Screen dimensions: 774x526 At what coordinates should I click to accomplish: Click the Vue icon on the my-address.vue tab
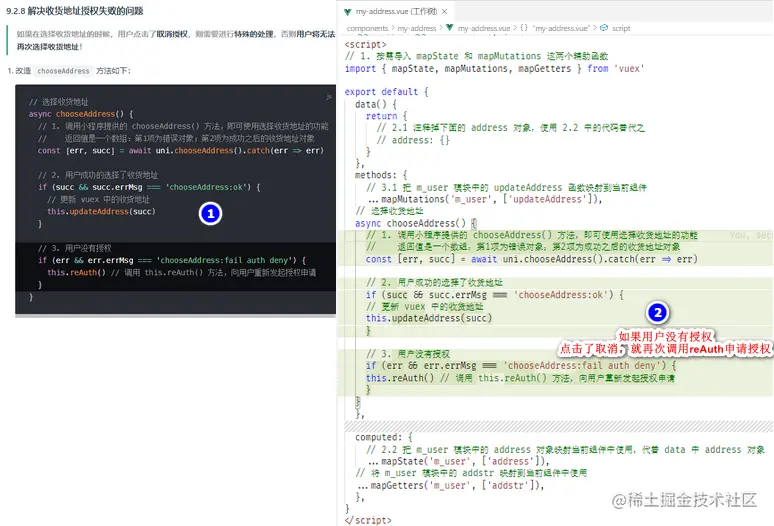click(348, 11)
